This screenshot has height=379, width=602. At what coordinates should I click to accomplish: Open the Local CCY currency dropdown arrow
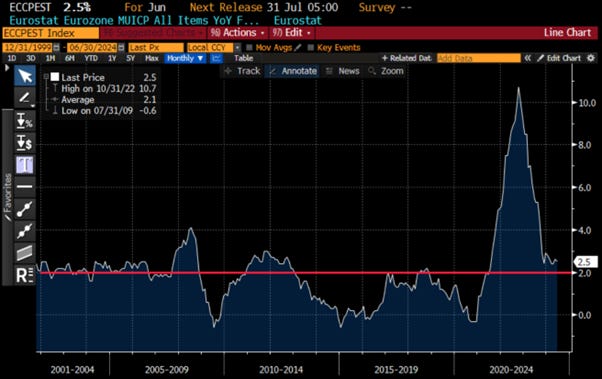pos(238,48)
